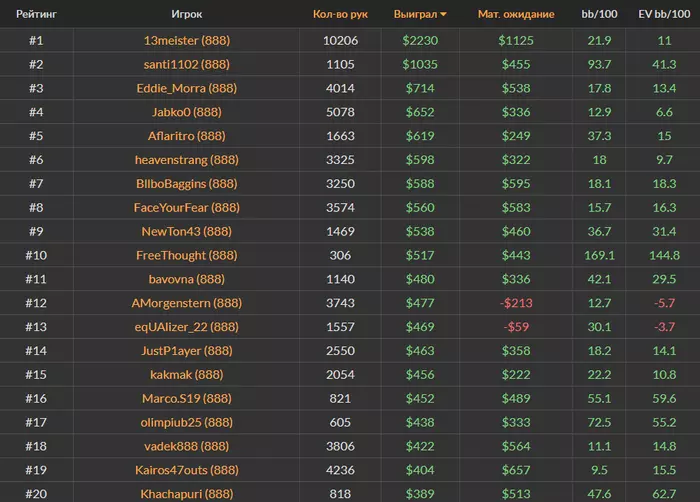Open player santi1102 (888)

[x=187, y=64]
